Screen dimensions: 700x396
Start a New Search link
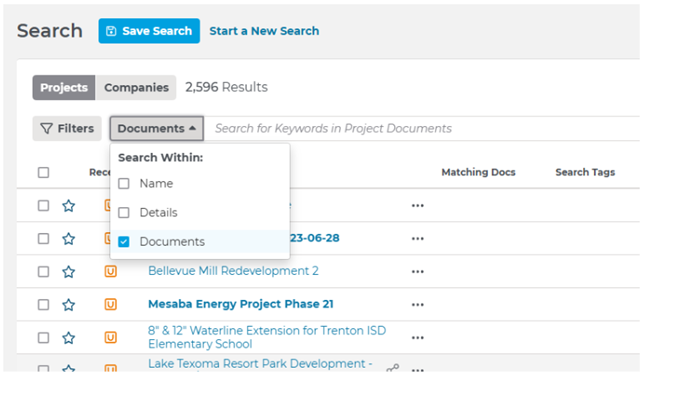tap(264, 31)
